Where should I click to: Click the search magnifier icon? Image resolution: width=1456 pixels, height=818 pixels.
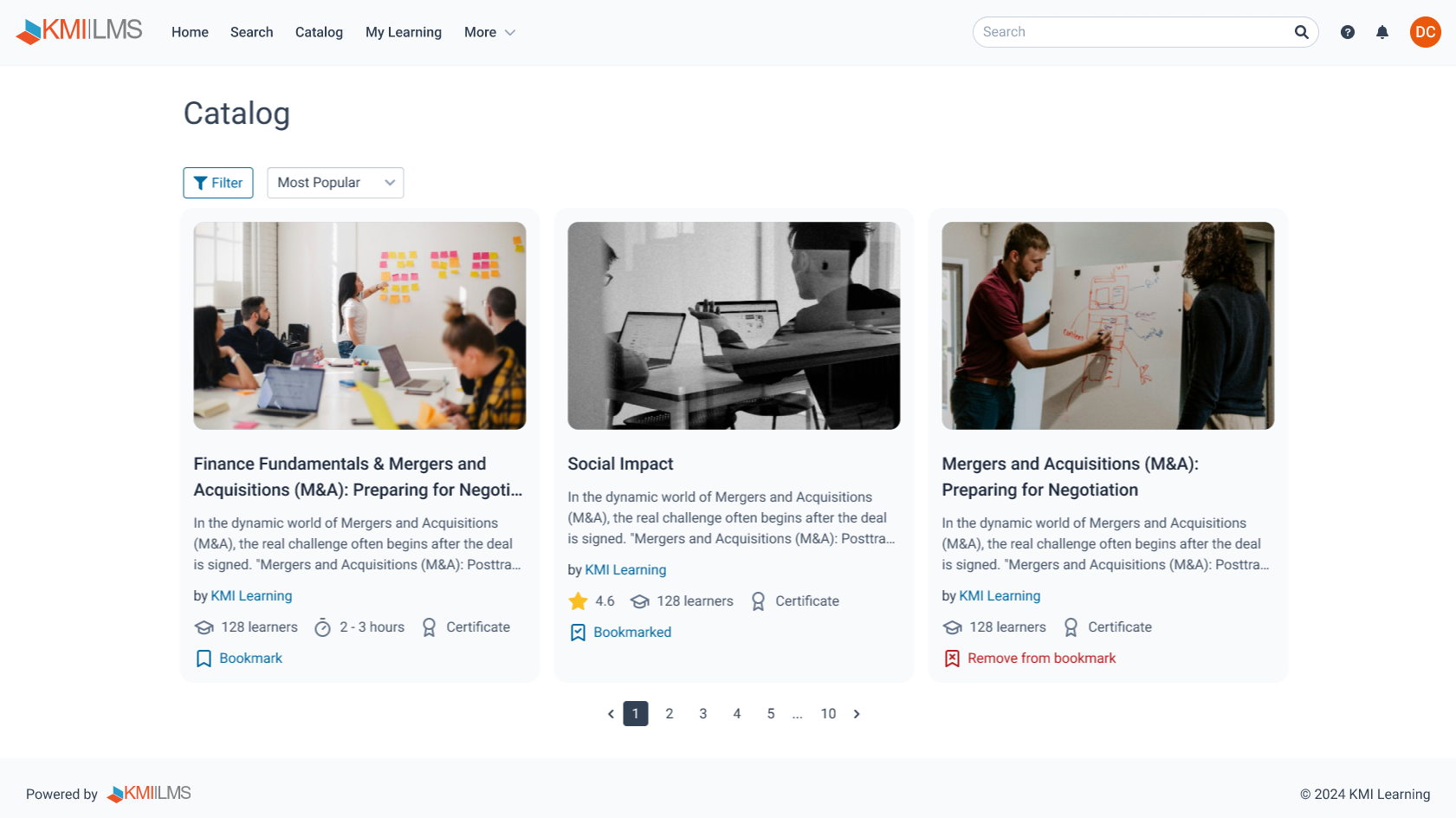click(1301, 32)
